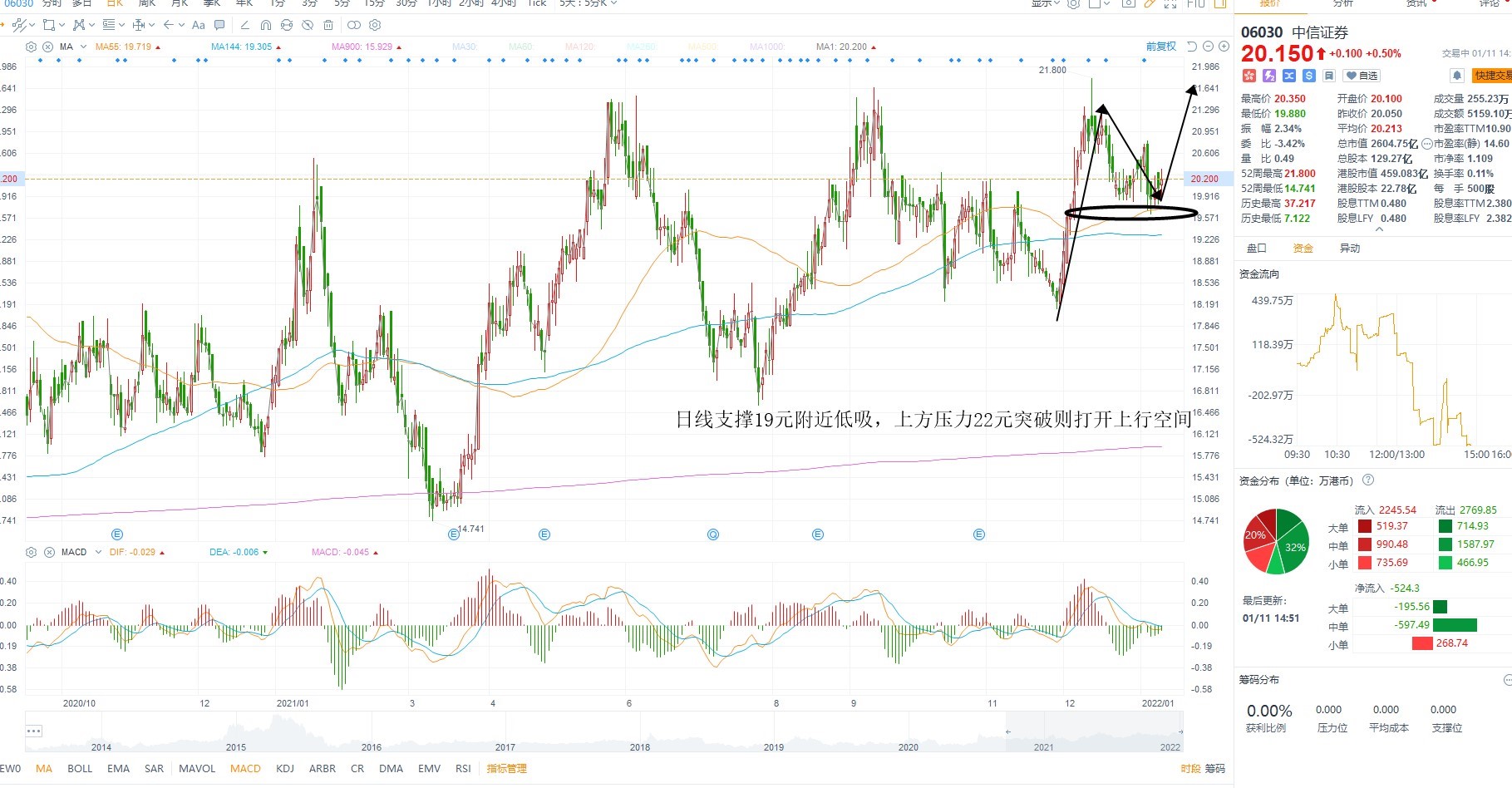1512x788 pixels.
Task: Click the sync drawings icon
Action: (x=287, y=25)
